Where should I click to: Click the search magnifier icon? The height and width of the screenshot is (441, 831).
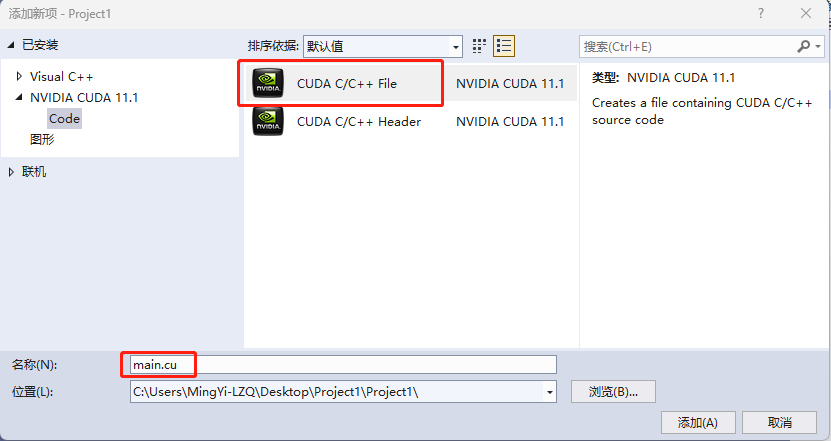click(803, 47)
